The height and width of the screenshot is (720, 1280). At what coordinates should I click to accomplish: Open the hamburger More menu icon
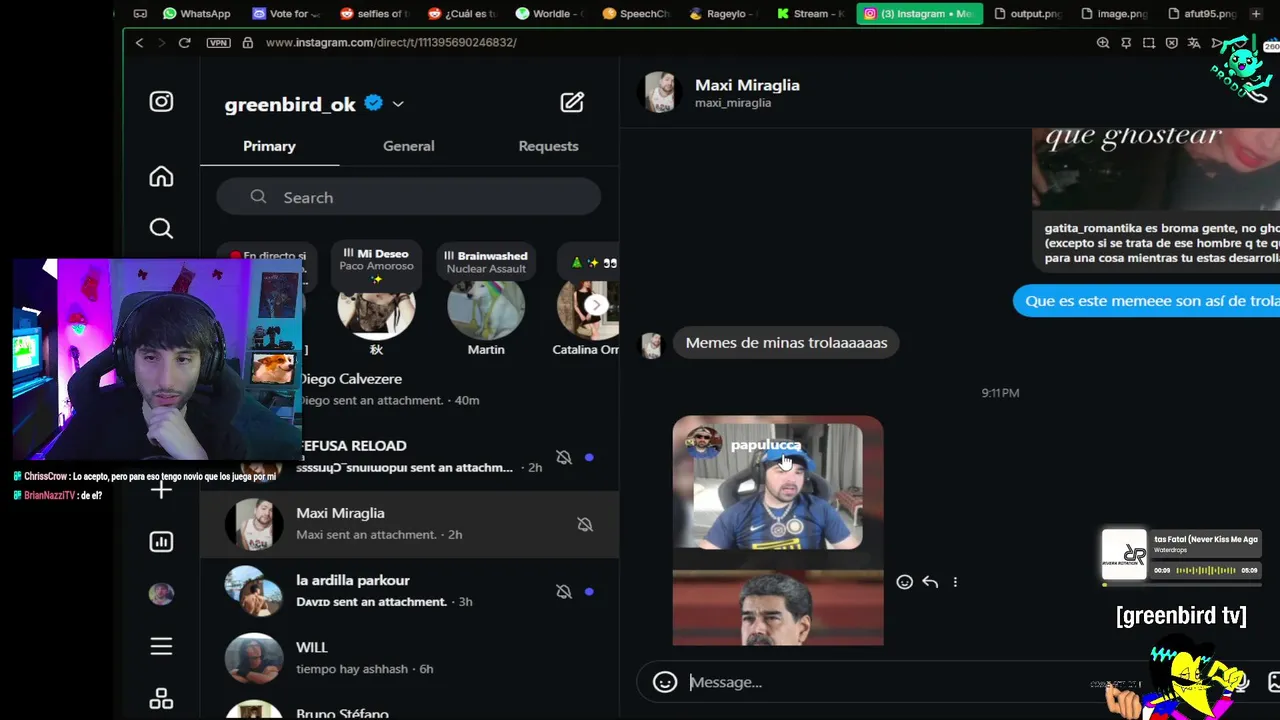click(161, 647)
